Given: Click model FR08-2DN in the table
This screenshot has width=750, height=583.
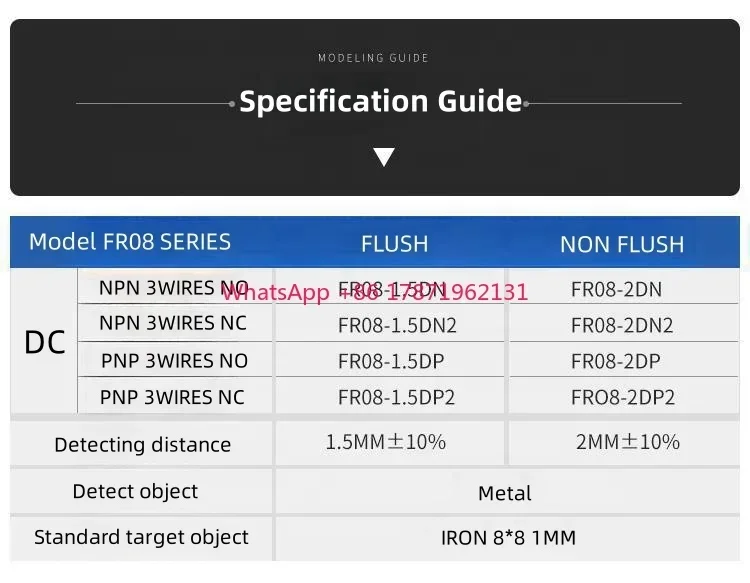Looking at the screenshot, I should [616, 290].
